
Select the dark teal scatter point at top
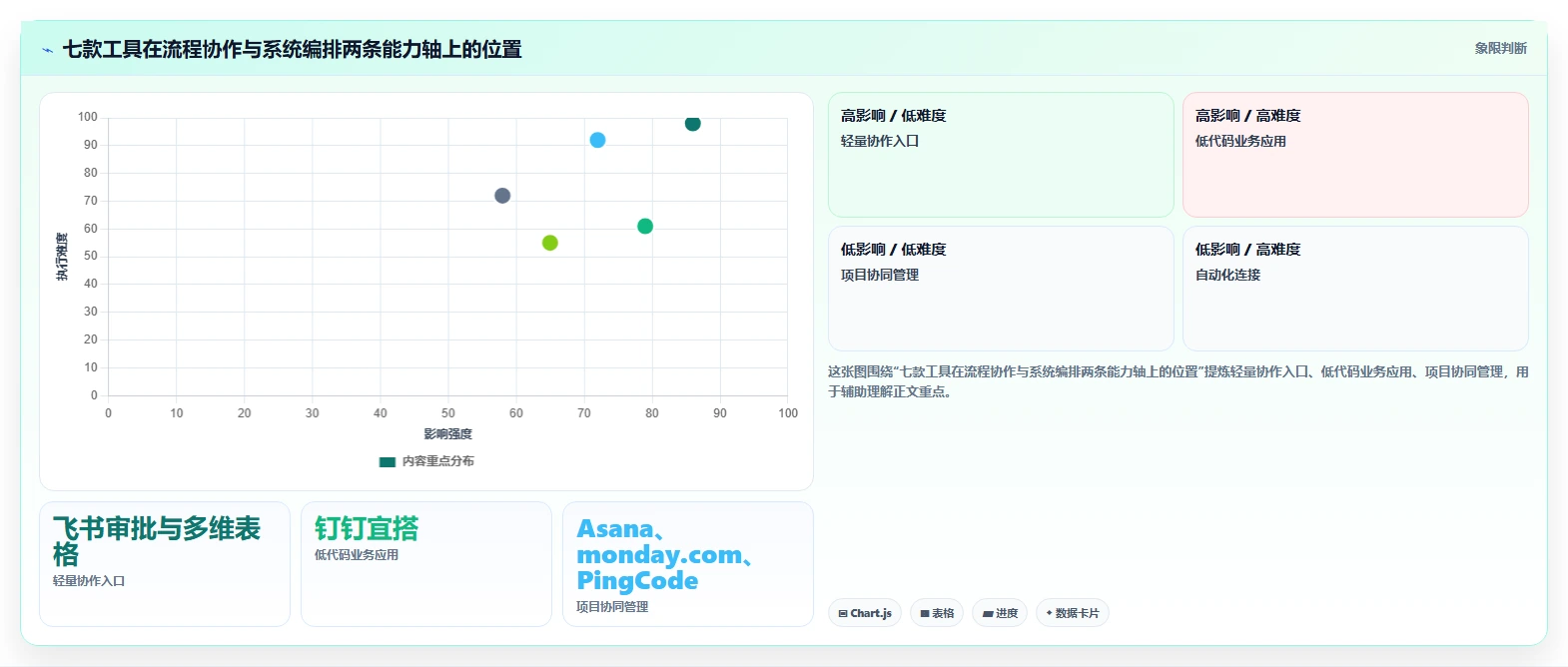(x=693, y=124)
